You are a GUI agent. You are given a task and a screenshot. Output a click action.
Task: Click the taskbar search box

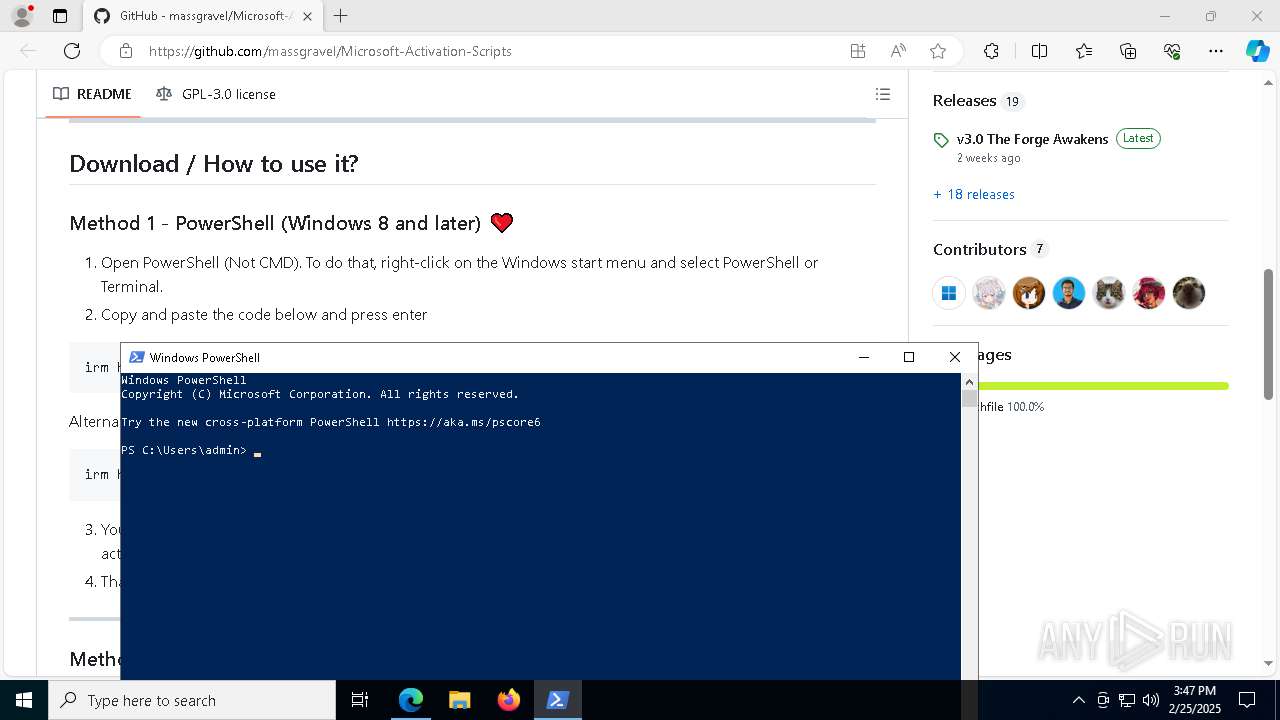pos(192,700)
